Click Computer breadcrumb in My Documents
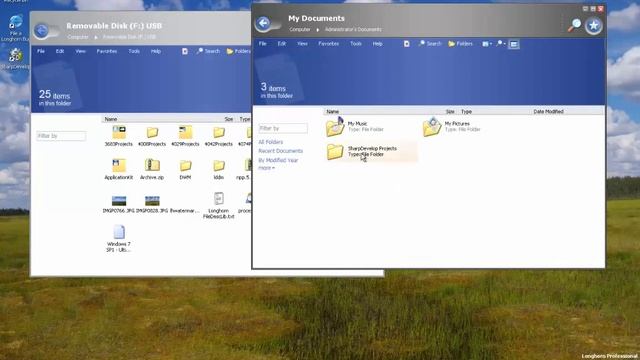The height and width of the screenshot is (360, 640). point(300,29)
